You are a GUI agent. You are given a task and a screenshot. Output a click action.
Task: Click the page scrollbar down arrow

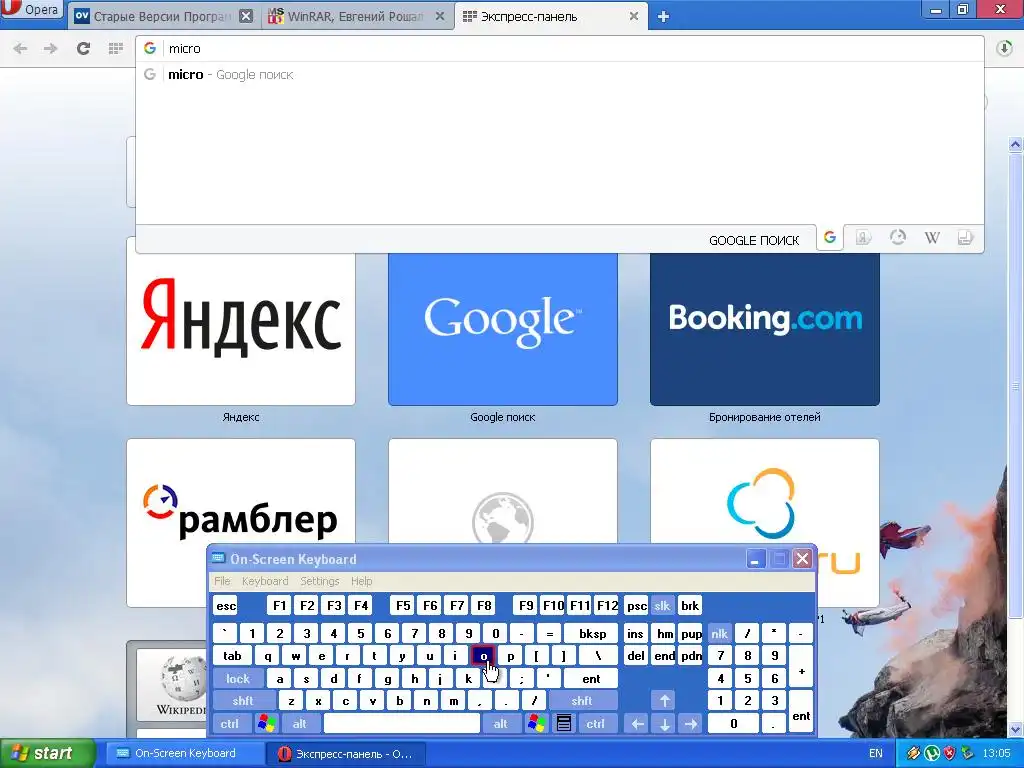(x=1016, y=729)
